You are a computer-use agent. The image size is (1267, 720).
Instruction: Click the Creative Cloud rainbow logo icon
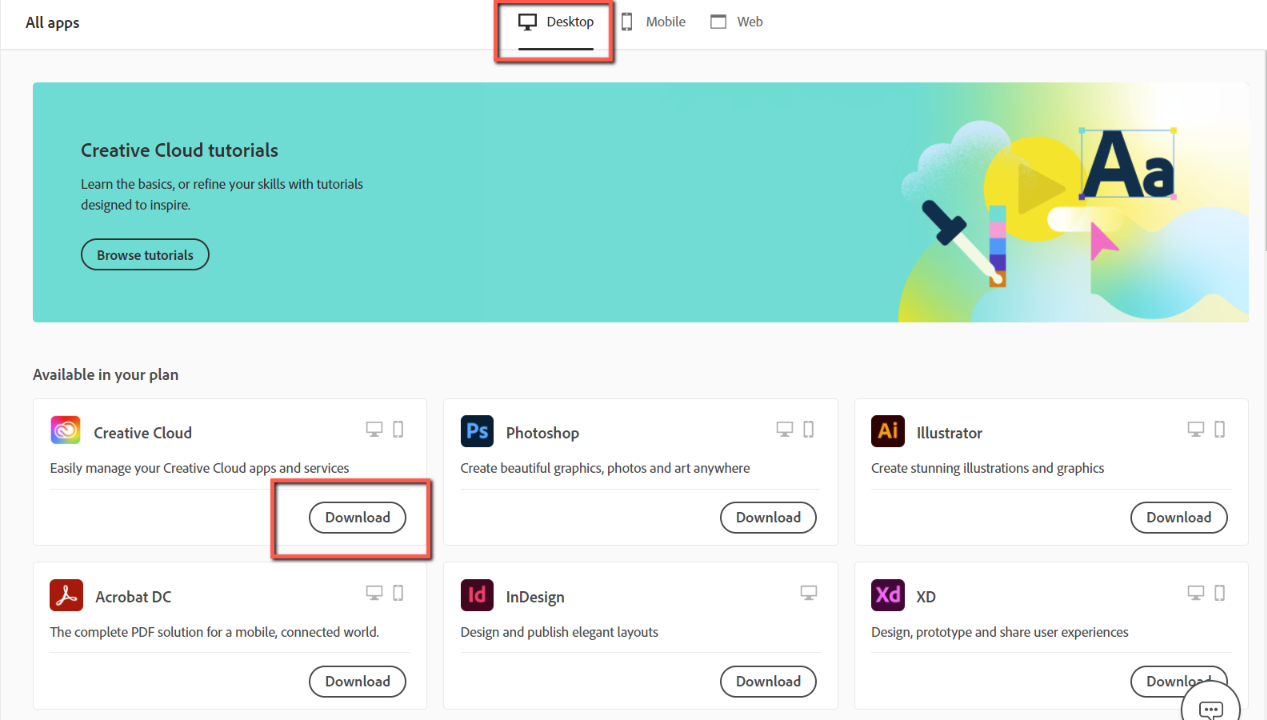65,431
